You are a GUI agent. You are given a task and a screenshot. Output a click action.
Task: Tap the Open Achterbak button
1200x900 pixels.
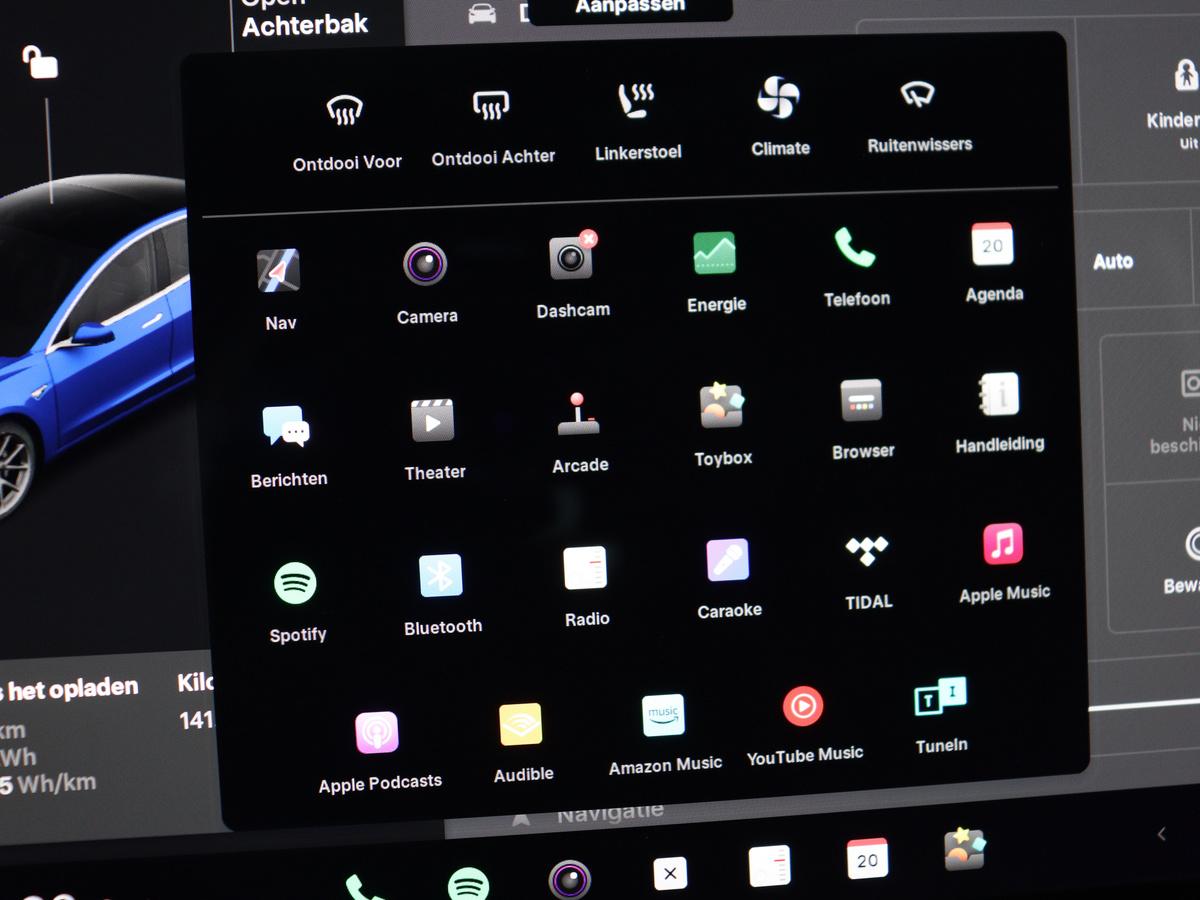click(x=305, y=20)
